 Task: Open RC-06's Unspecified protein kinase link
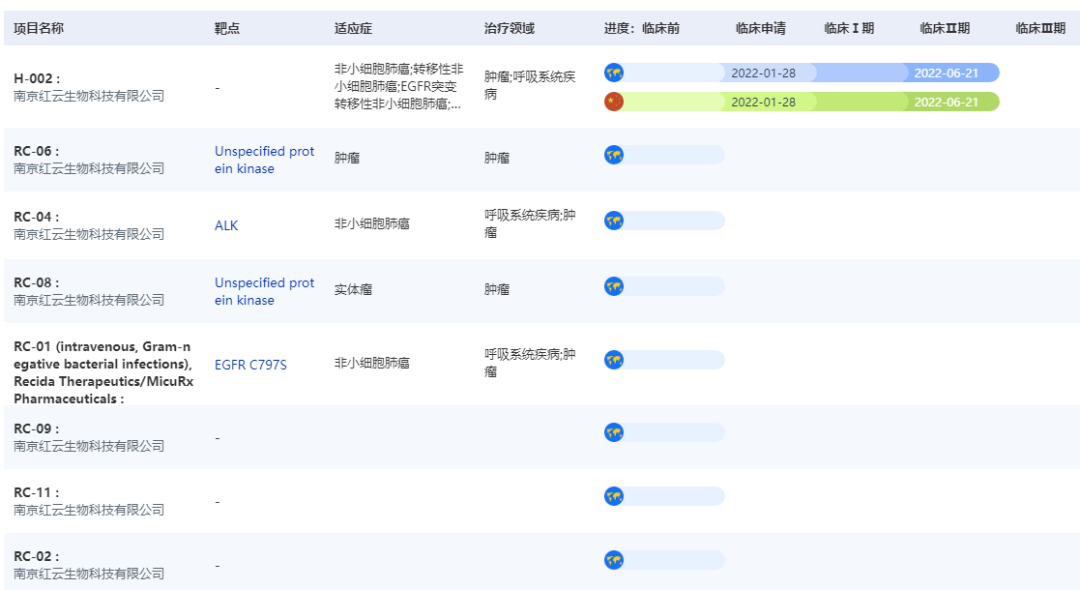[x=264, y=160]
